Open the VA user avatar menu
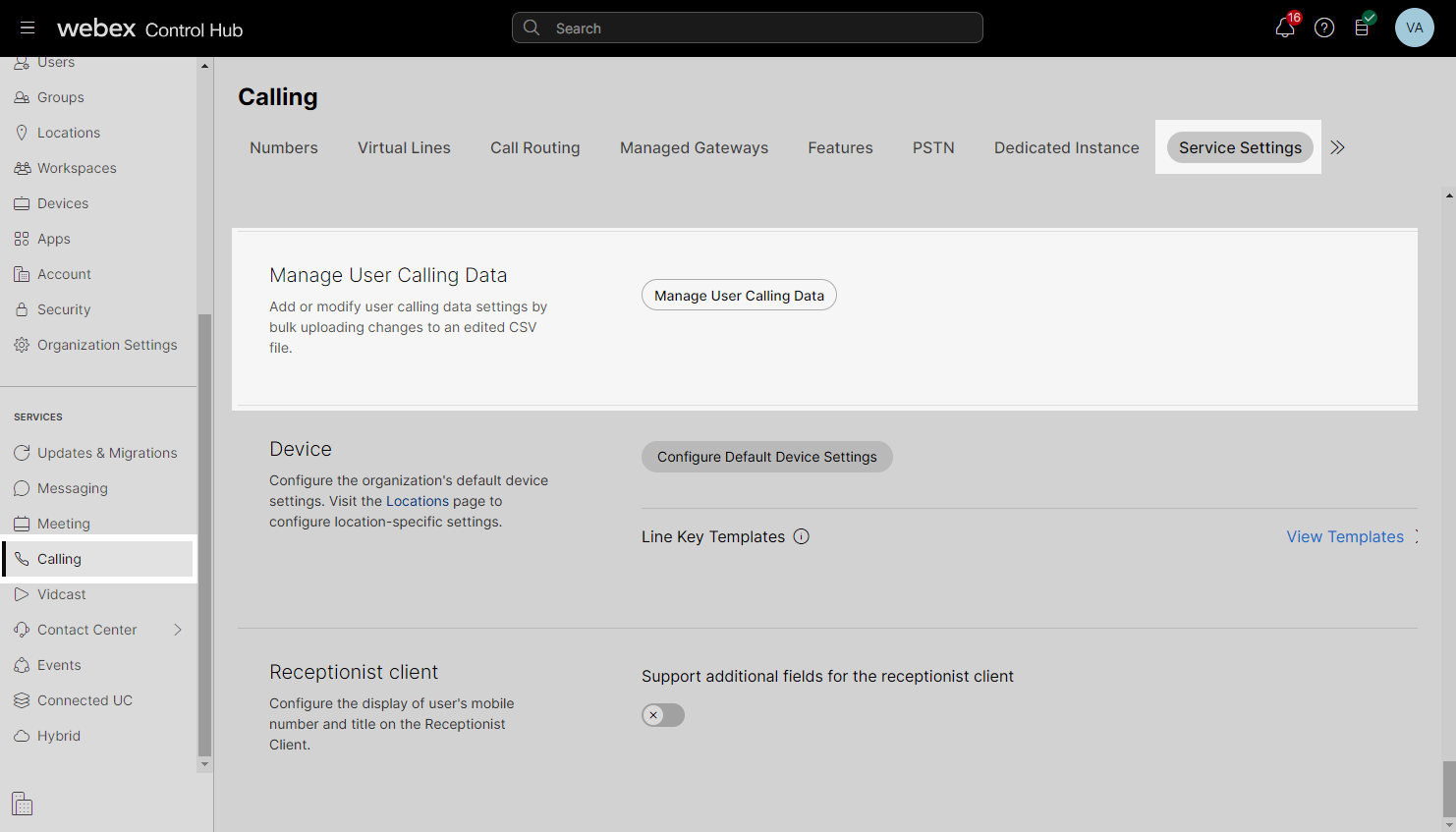 point(1415,28)
